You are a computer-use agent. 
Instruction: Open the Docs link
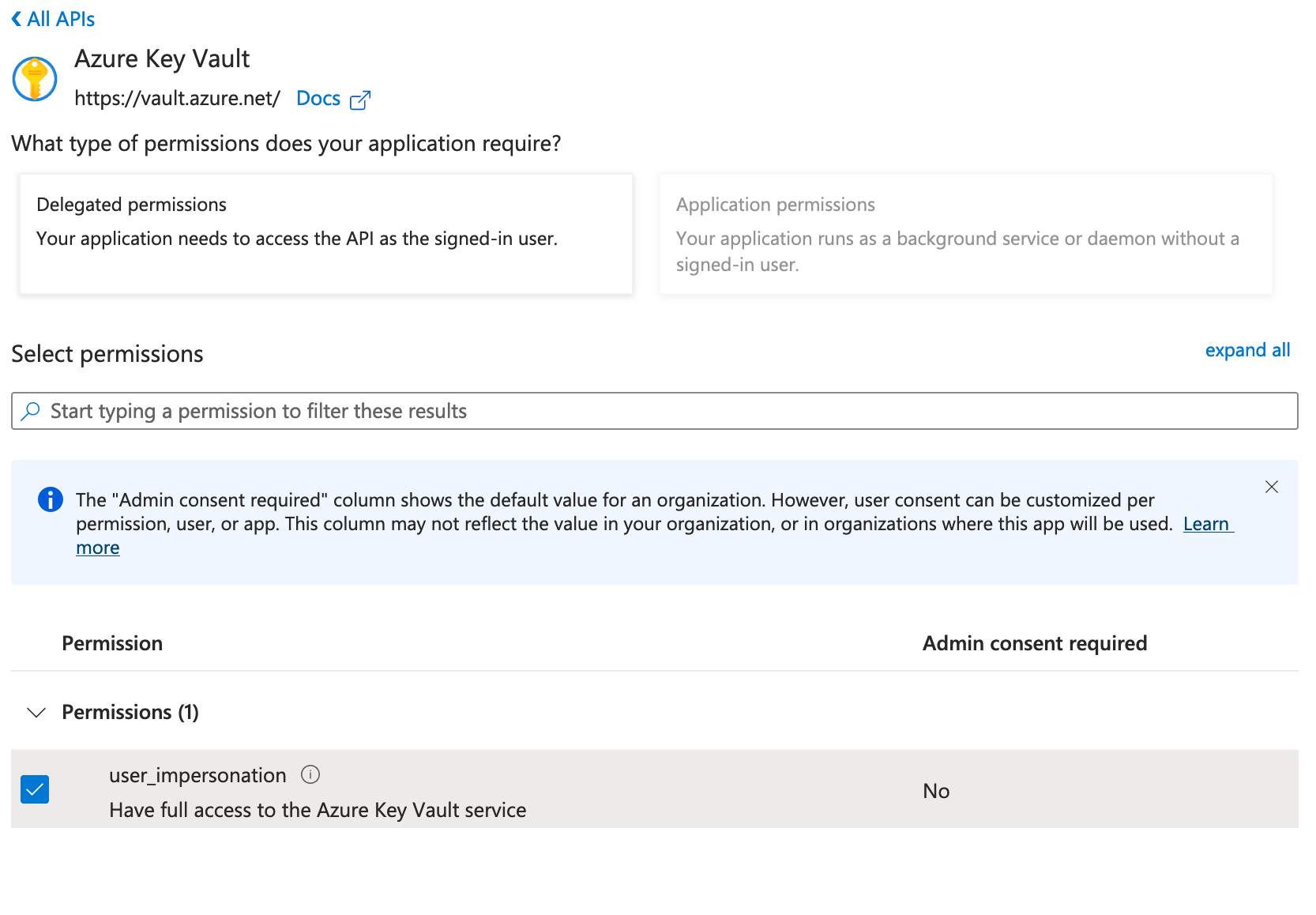(x=318, y=98)
